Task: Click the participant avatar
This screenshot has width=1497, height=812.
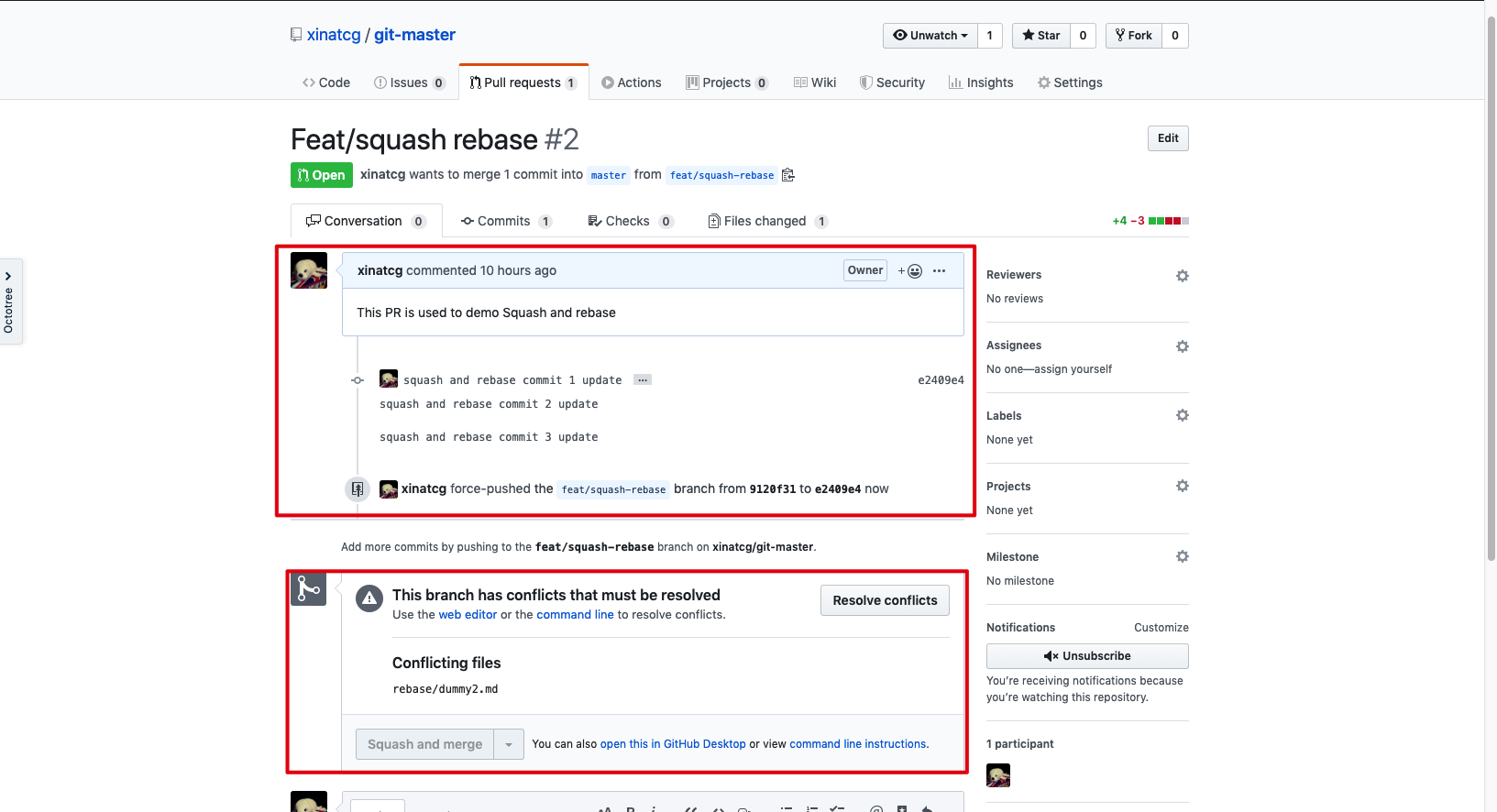Action: (x=998, y=775)
